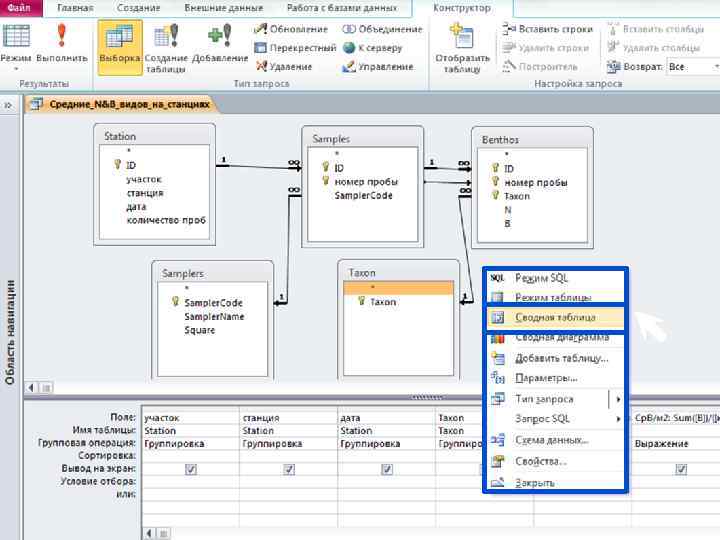Run query with Выполнить button
The image size is (720, 540).
[62, 44]
